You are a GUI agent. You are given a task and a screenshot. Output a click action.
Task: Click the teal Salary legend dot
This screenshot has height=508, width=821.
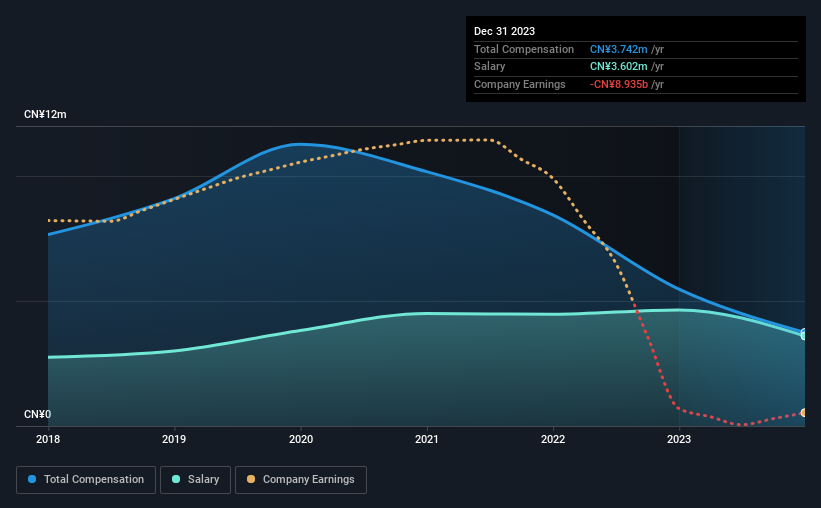coord(176,479)
